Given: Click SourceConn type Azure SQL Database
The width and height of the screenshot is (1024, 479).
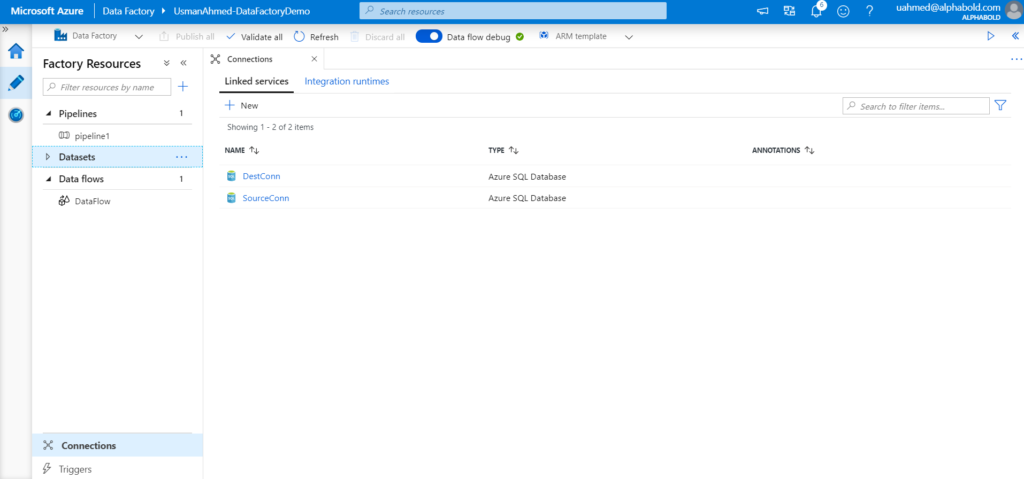Looking at the screenshot, I should (527, 198).
